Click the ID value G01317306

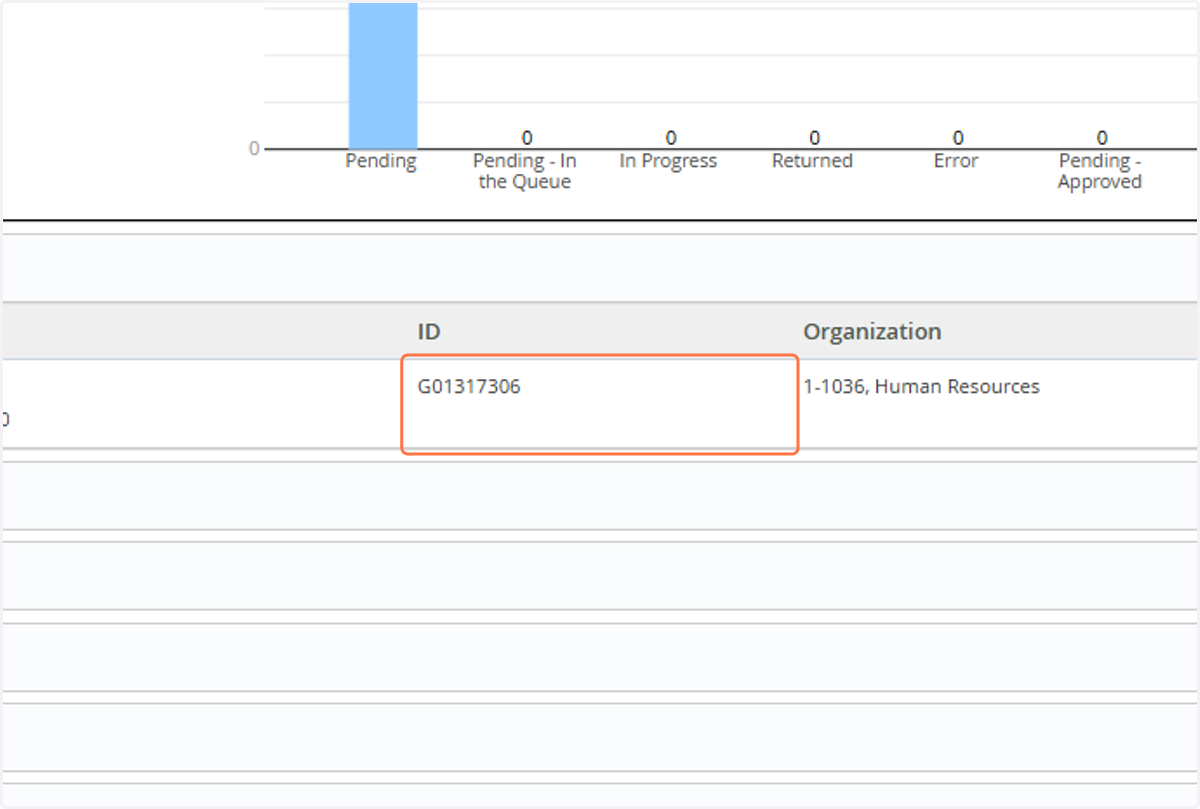469,387
